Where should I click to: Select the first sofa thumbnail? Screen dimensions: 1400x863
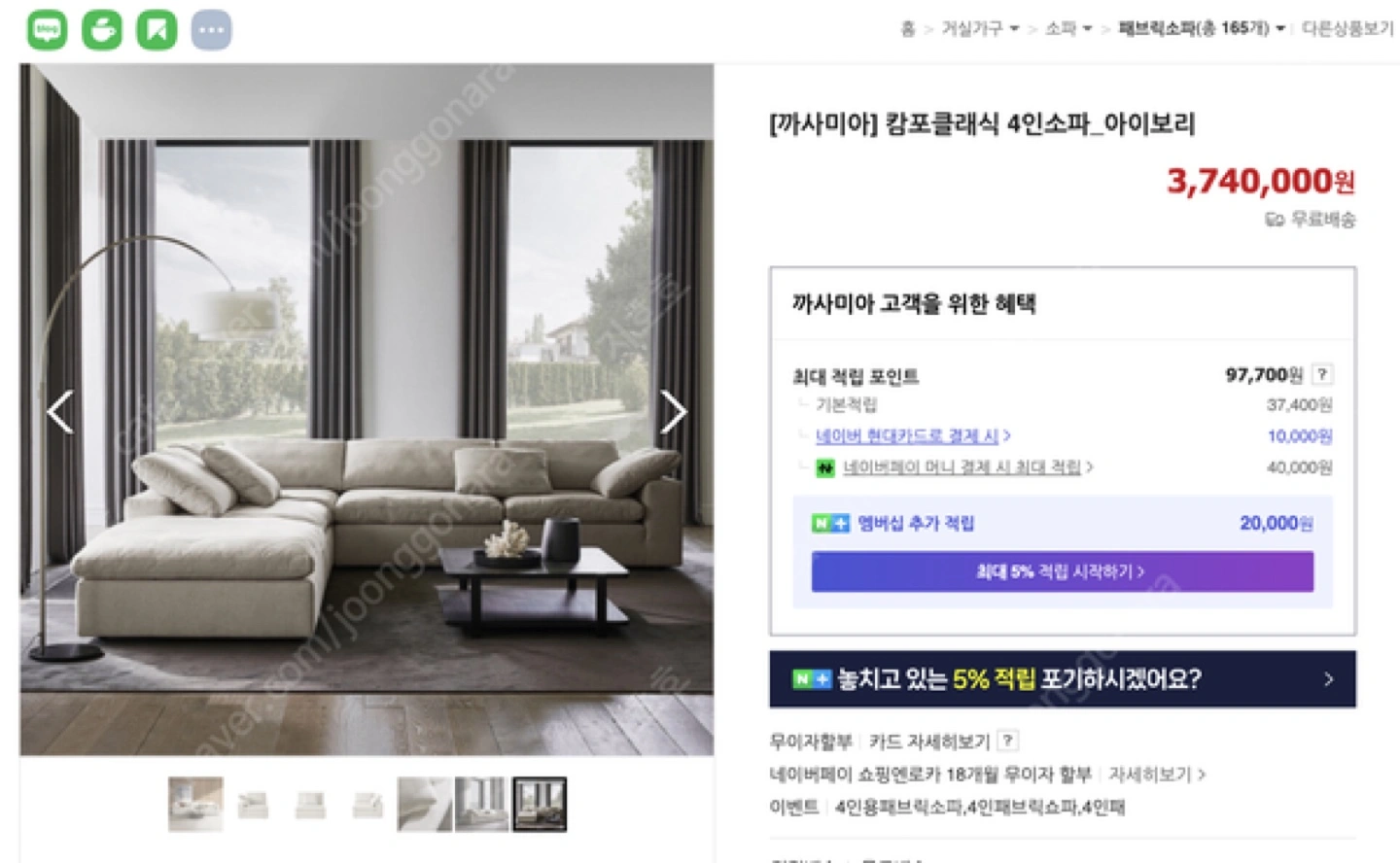tap(195, 804)
